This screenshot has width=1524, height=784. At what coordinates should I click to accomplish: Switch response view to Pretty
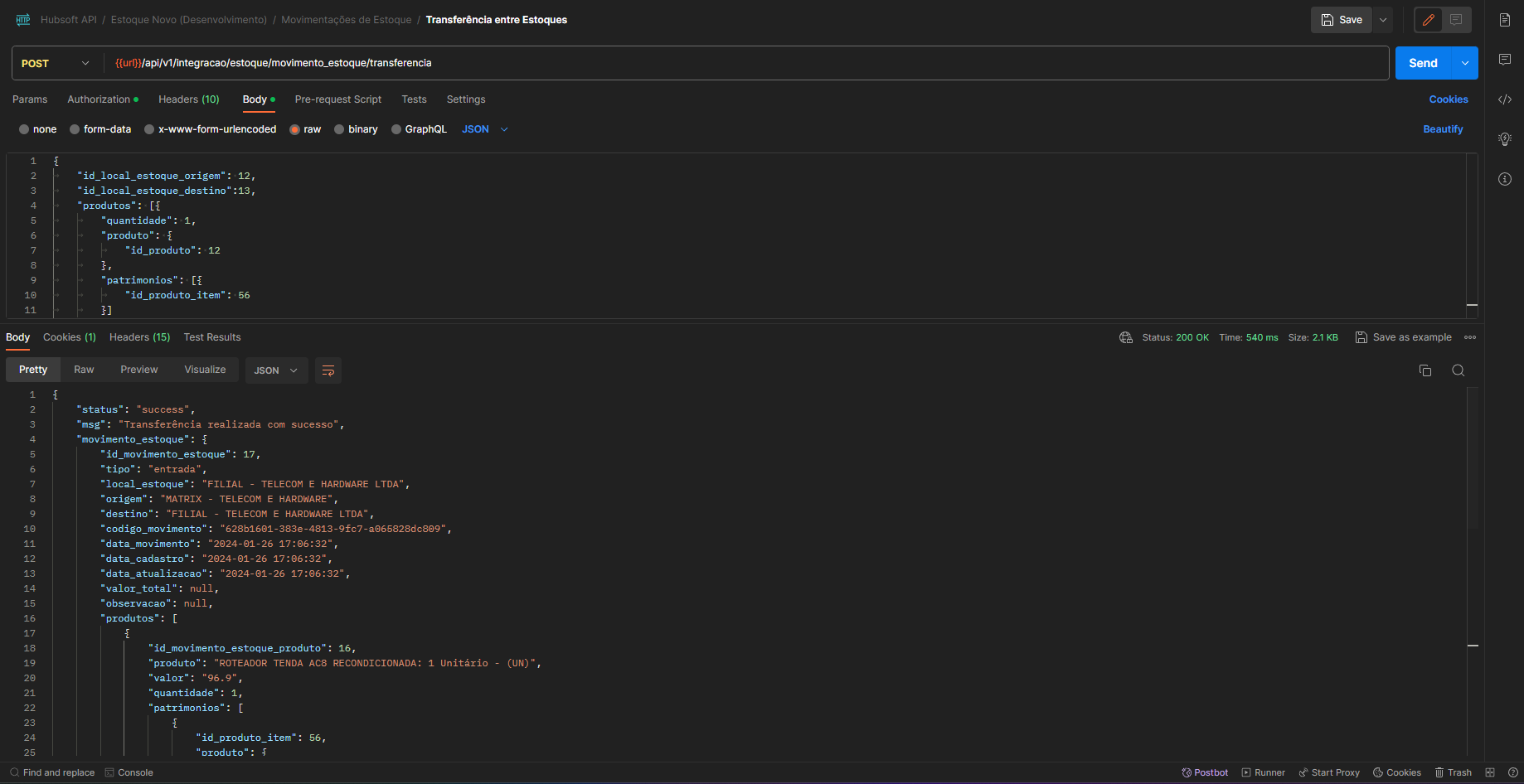tap(33, 370)
